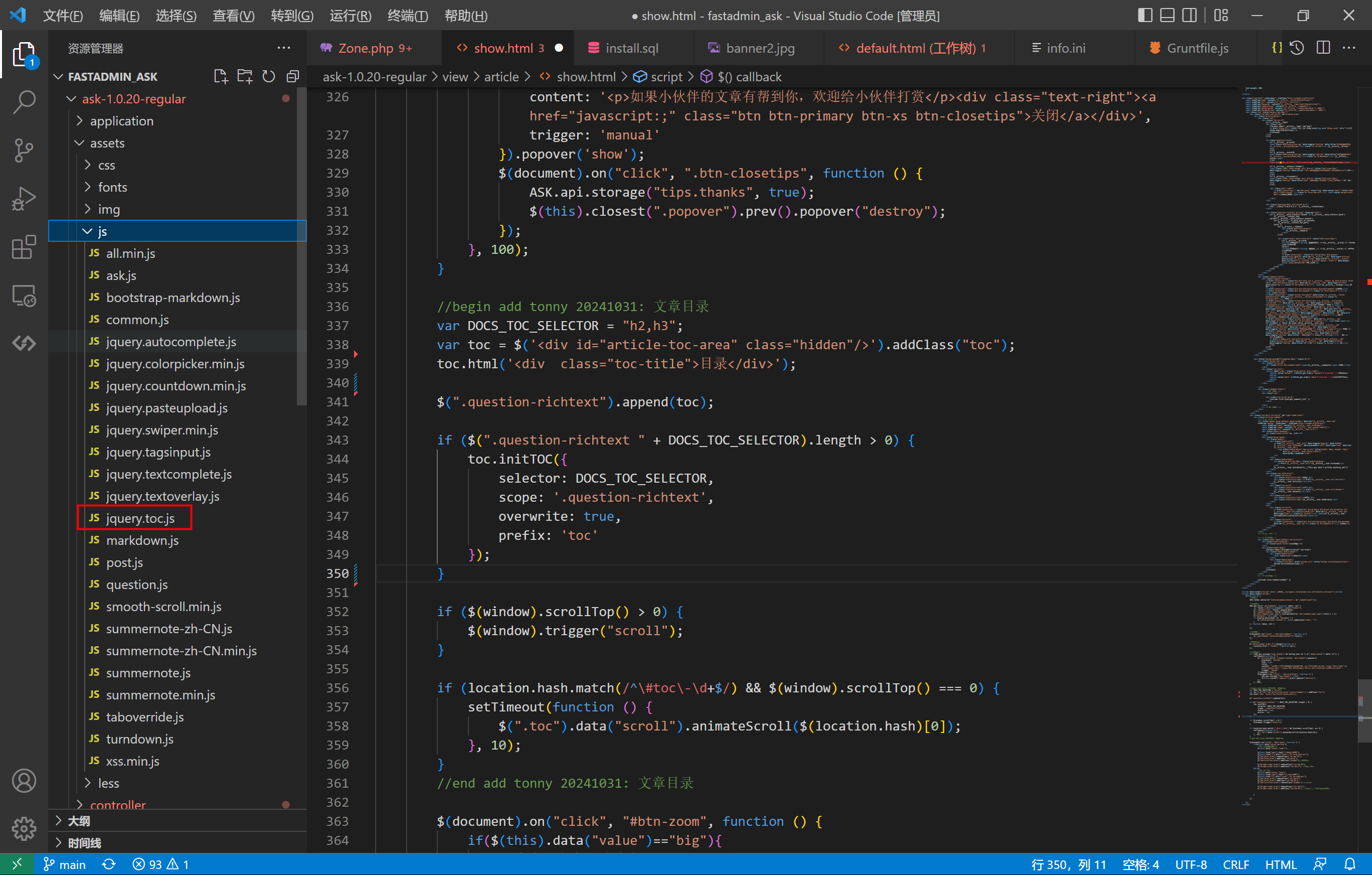
Task: Click the New File icon in explorer
Action: [x=221, y=76]
